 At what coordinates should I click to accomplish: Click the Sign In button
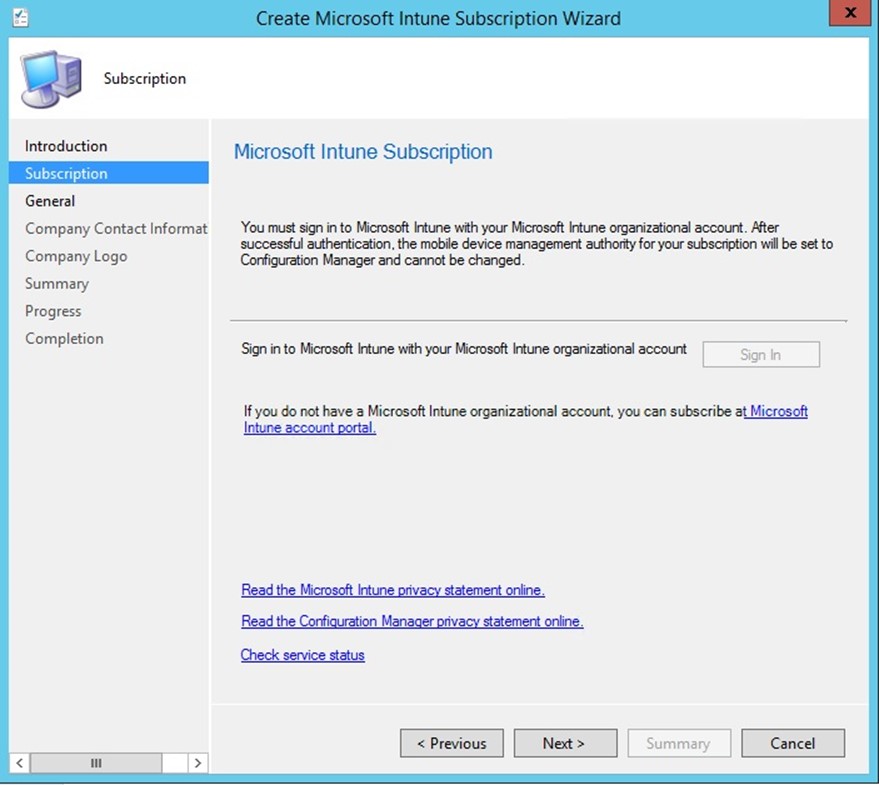tap(761, 354)
